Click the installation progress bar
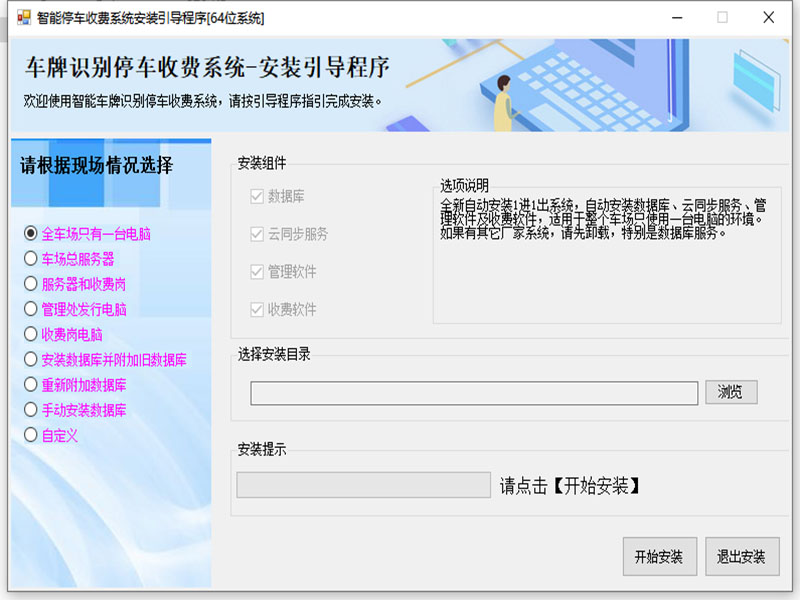The height and width of the screenshot is (600, 800). 363,485
